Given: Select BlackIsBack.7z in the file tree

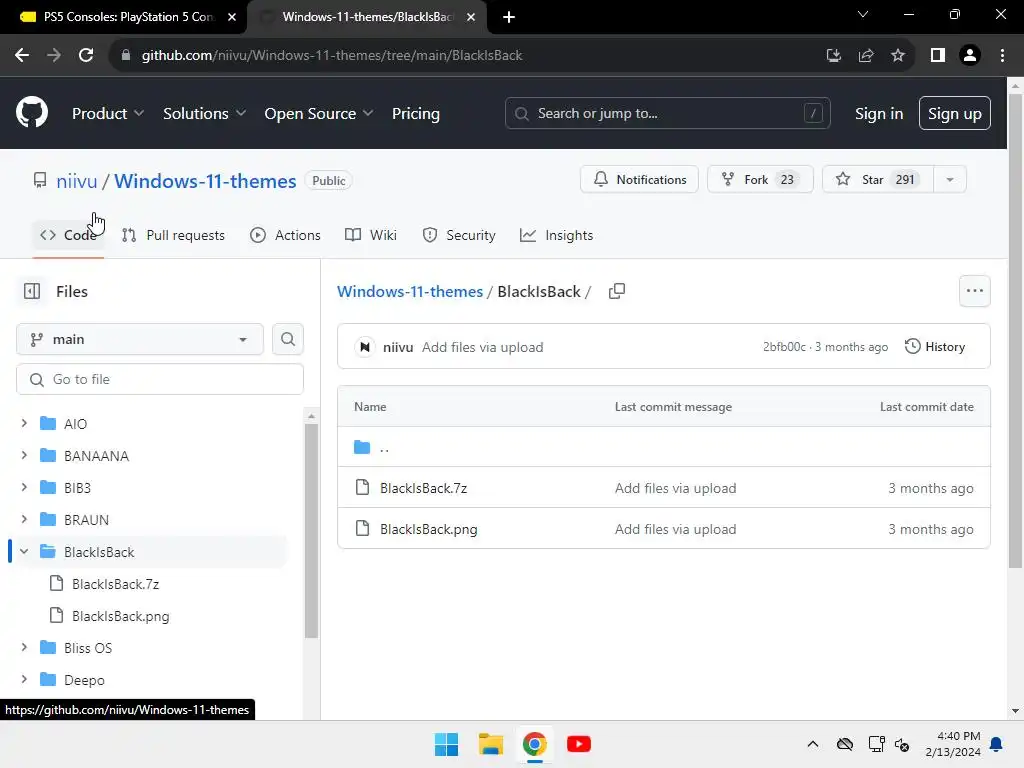Looking at the screenshot, I should point(116,584).
